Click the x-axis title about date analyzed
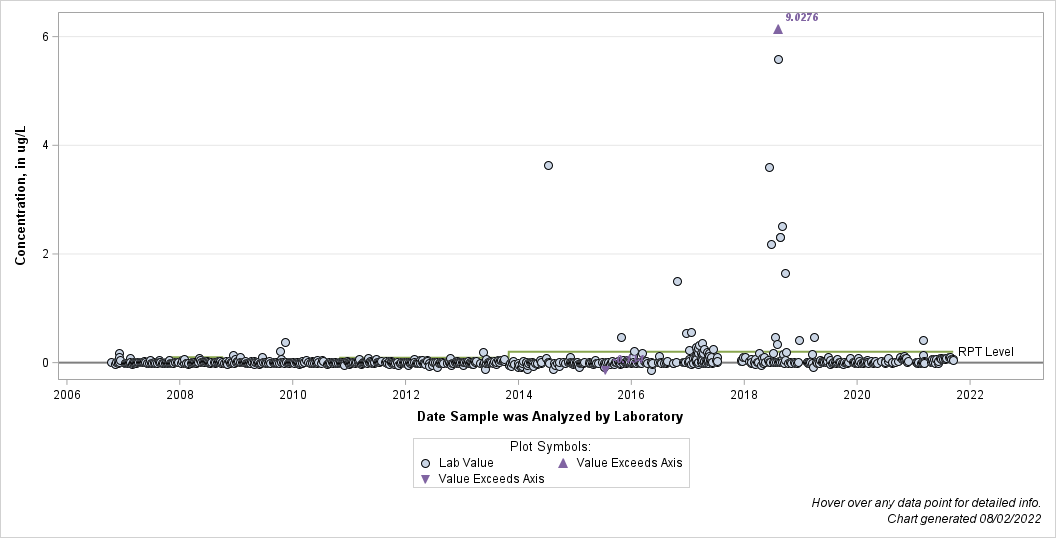Viewport: 1056px width, 538px height. 550,417
